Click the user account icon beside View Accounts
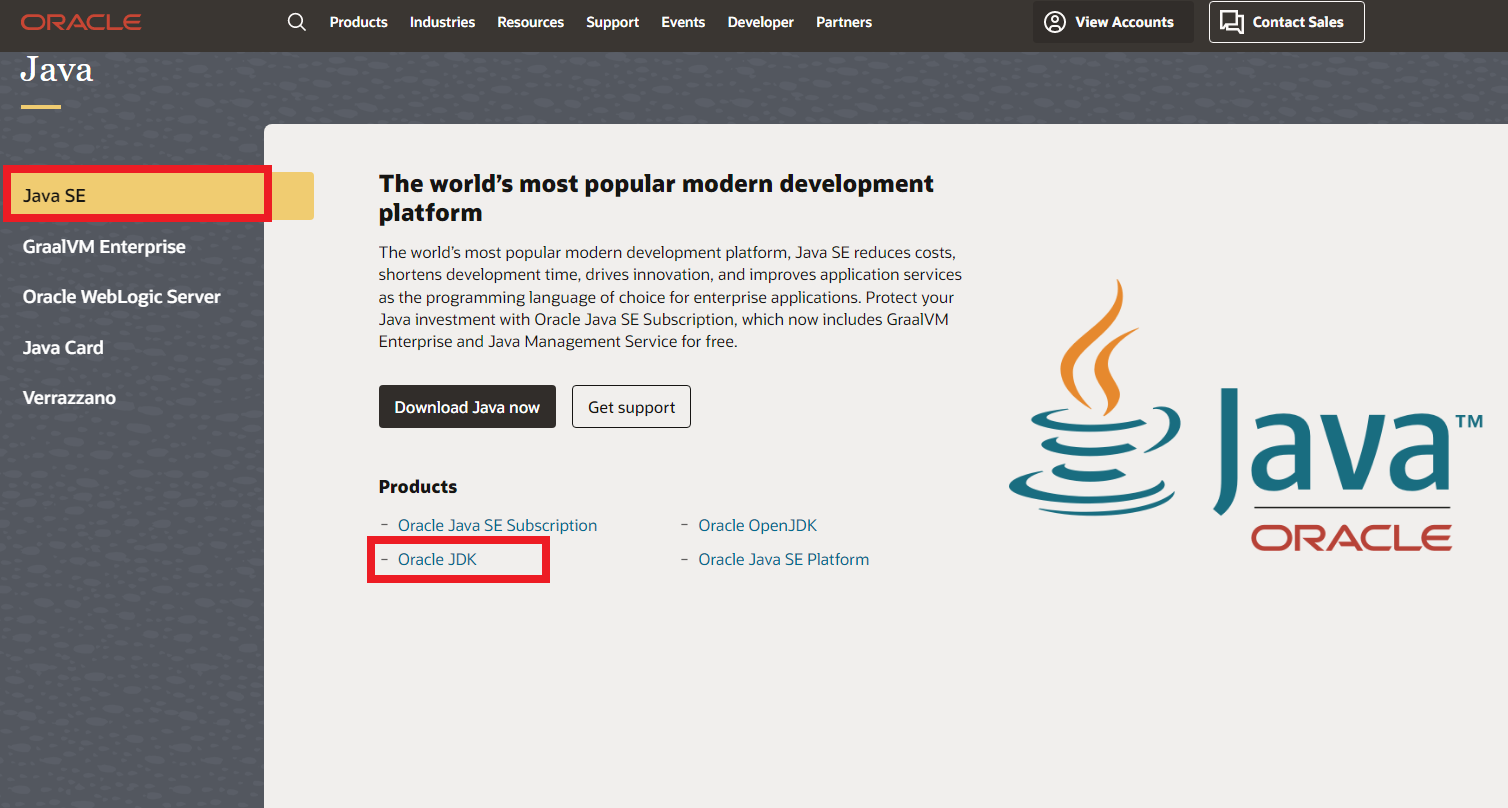 click(x=1054, y=22)
